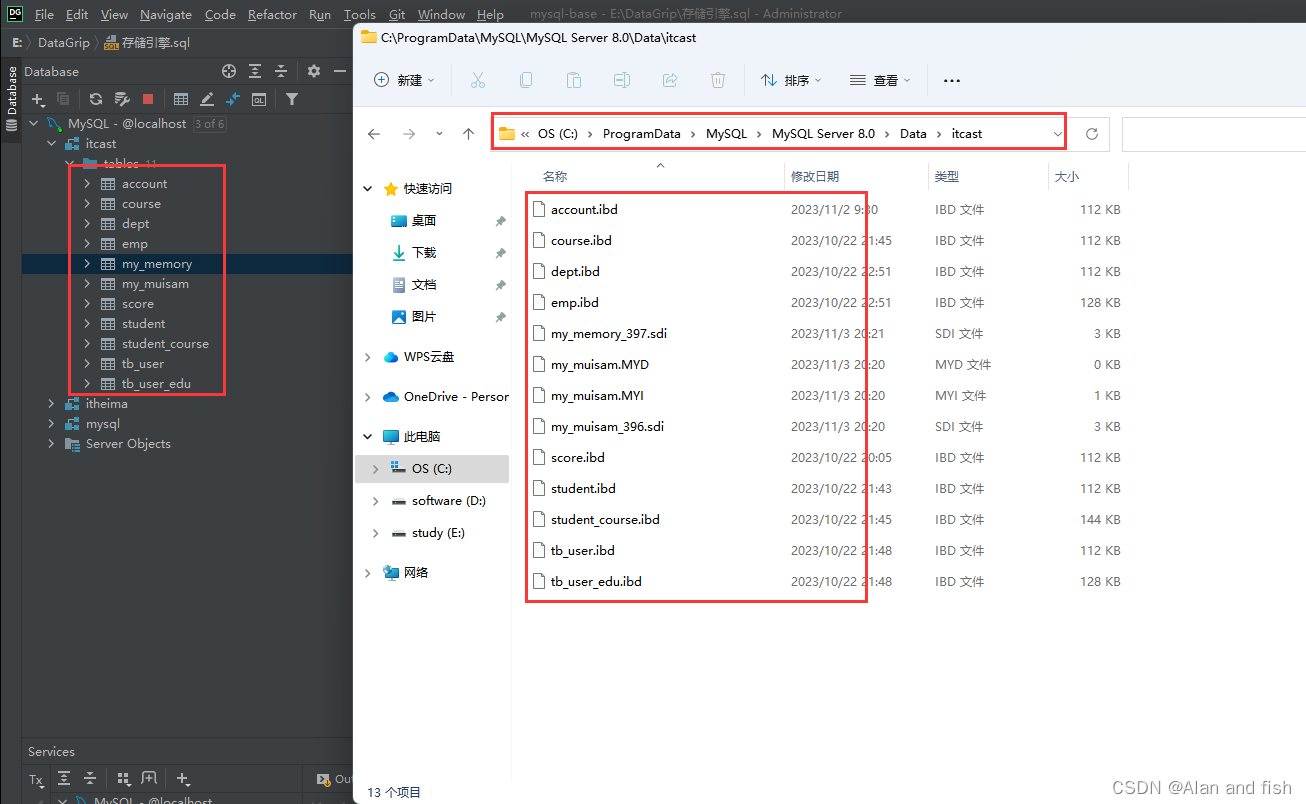The width and height of the screenshot is (1306, 804).
Task: Open the 新建 (New) dropdown in Explorer
Action: [405, 80]
